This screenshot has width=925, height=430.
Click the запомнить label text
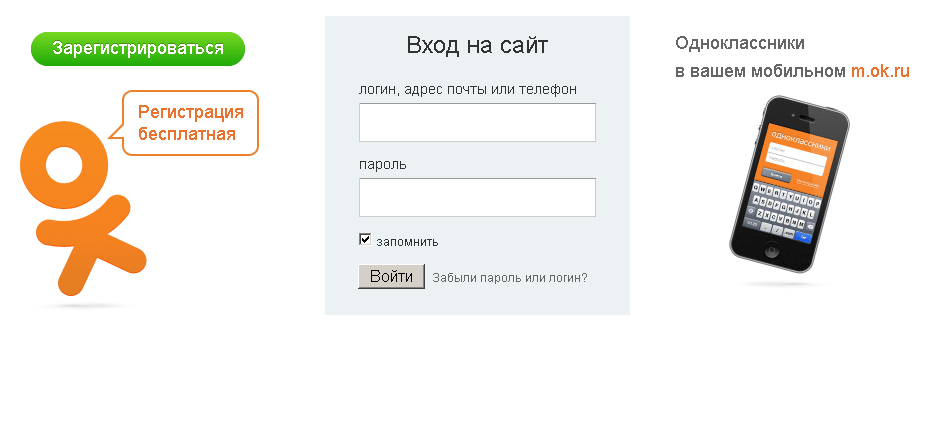click(x=407, y=241)
